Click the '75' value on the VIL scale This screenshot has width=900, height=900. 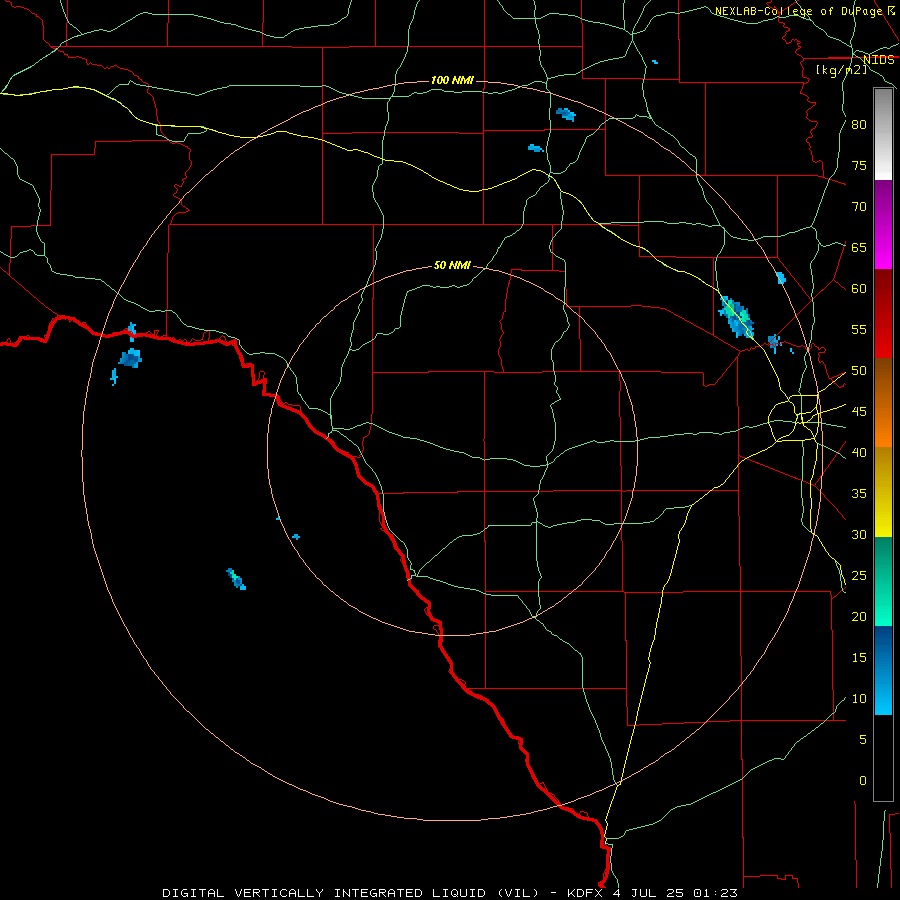(x=859, y=166)
